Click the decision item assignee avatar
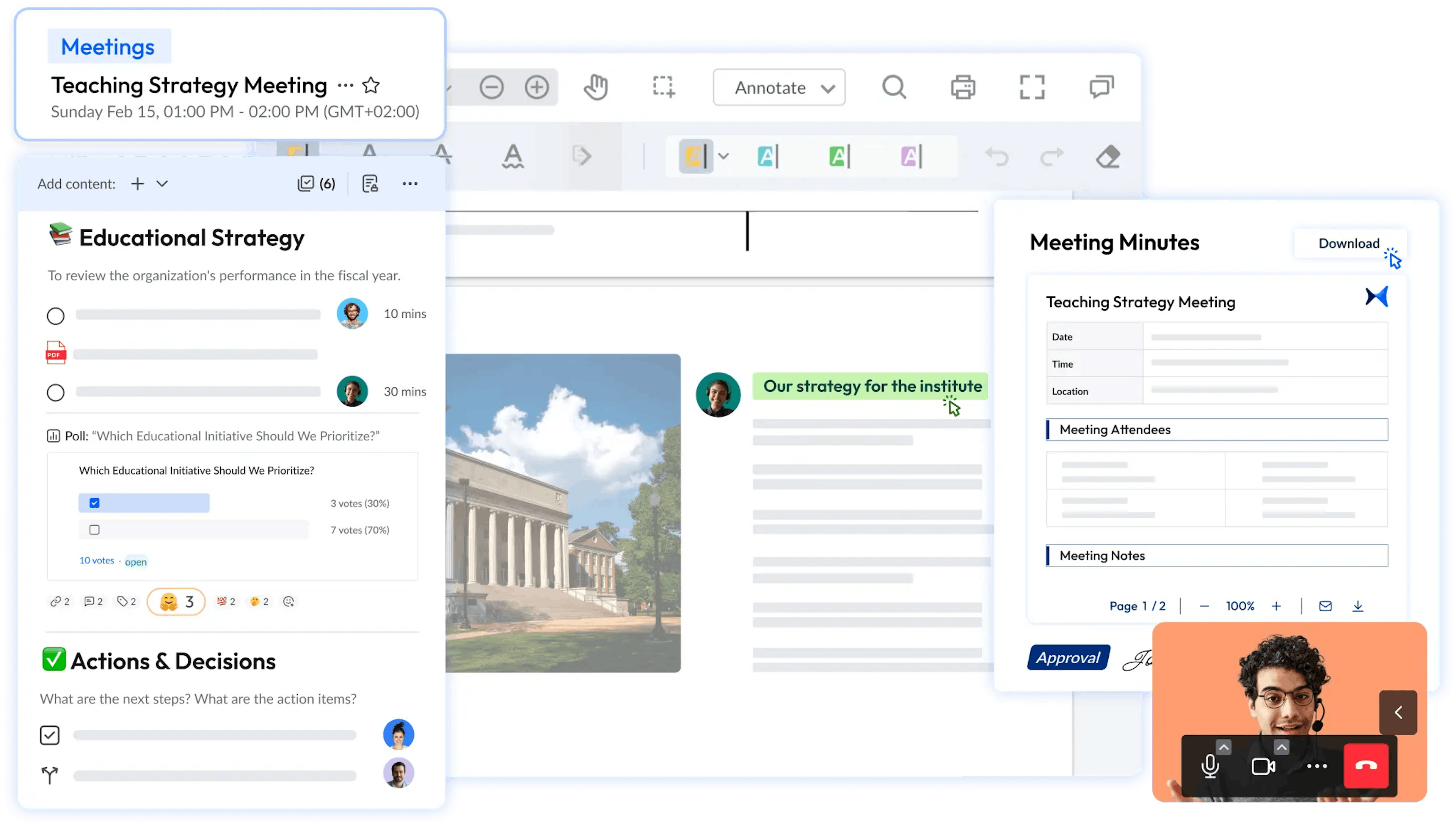Image resolution: width=1456 pixels, height=826 pixels. click(x=398, y=773)
